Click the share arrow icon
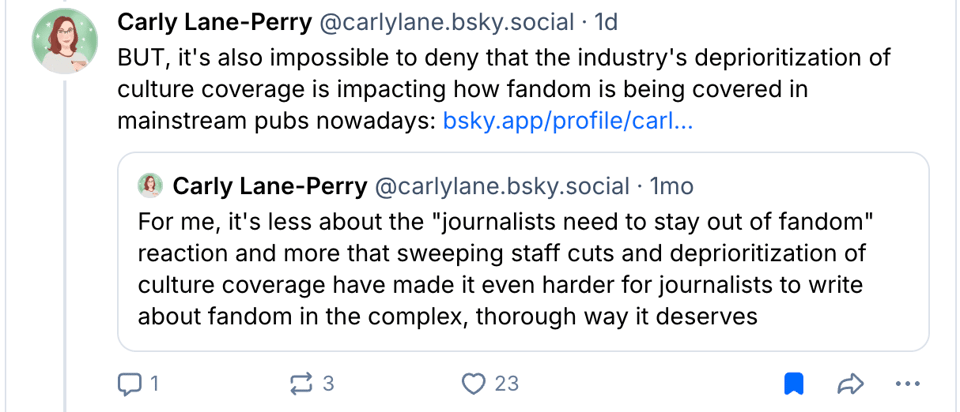 point(850,383)
